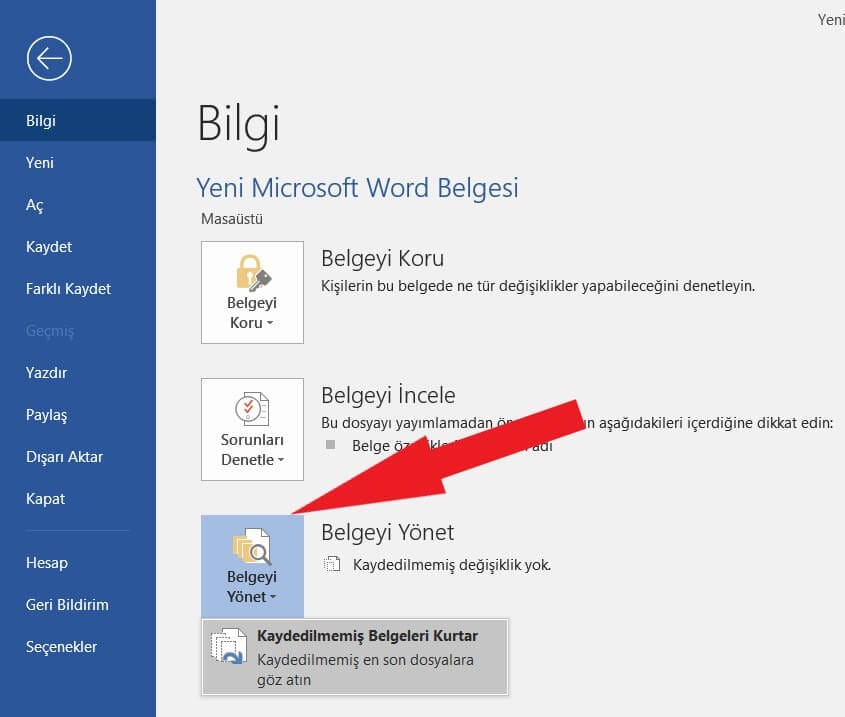Expand the Belgeyi Koru dropdown arrow
Viewport: 845px width, 717px height.
coord(271,324)
